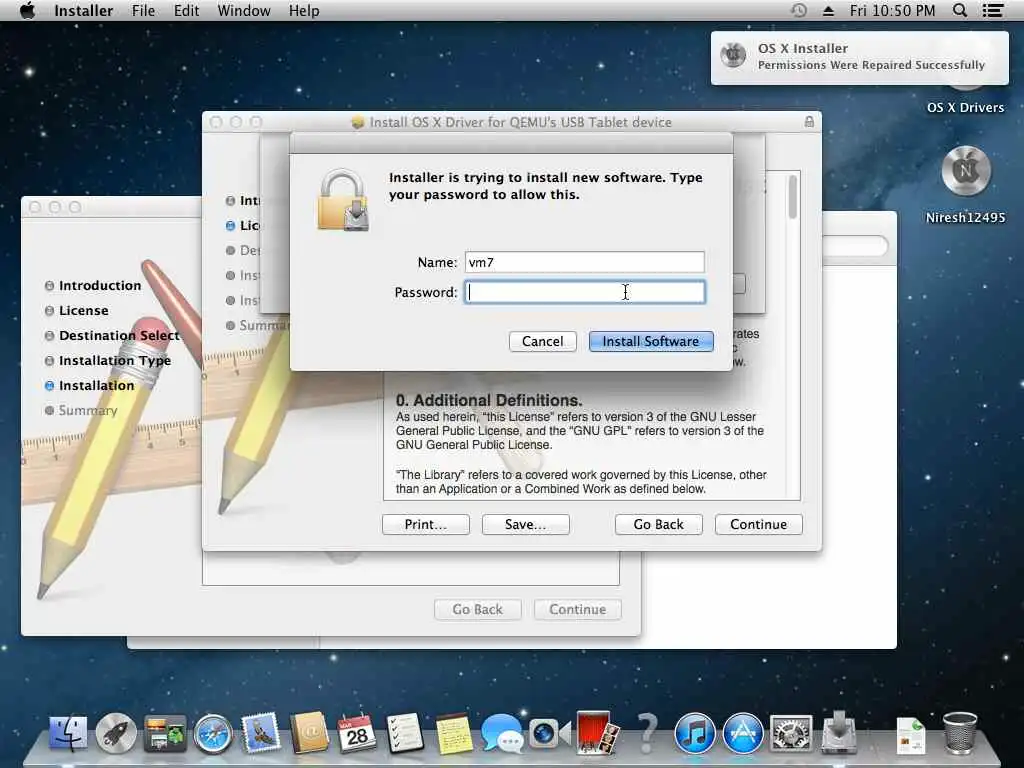Open the Apple menu
The height and width of the screenshot is (768, 1024).
tap(27, 10)
